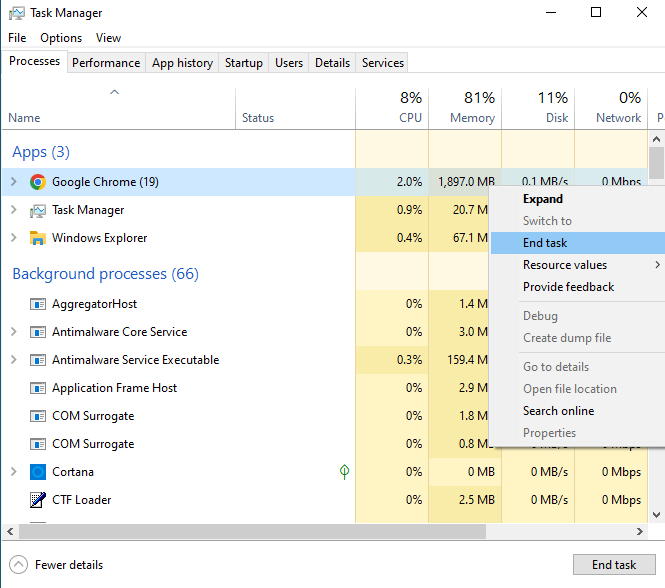Open the View menu
Screen dimensions: 665x588
[x=108, y=38]
